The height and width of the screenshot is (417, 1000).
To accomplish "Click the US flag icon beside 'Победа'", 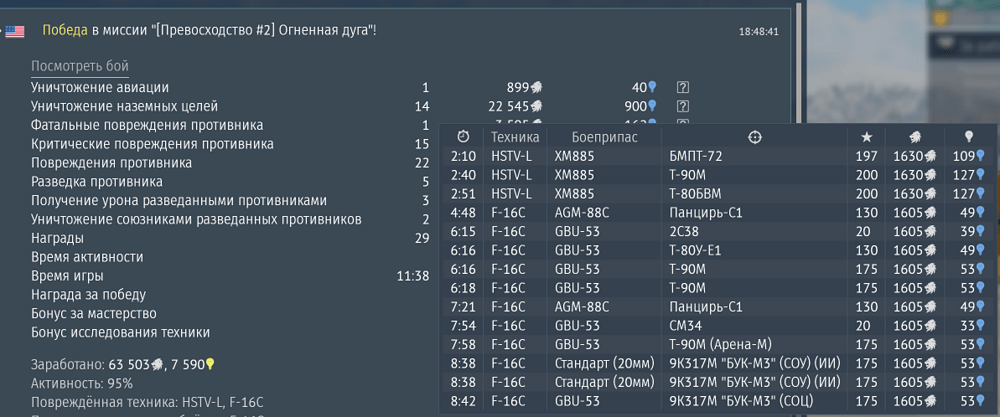I will (15, 31).
